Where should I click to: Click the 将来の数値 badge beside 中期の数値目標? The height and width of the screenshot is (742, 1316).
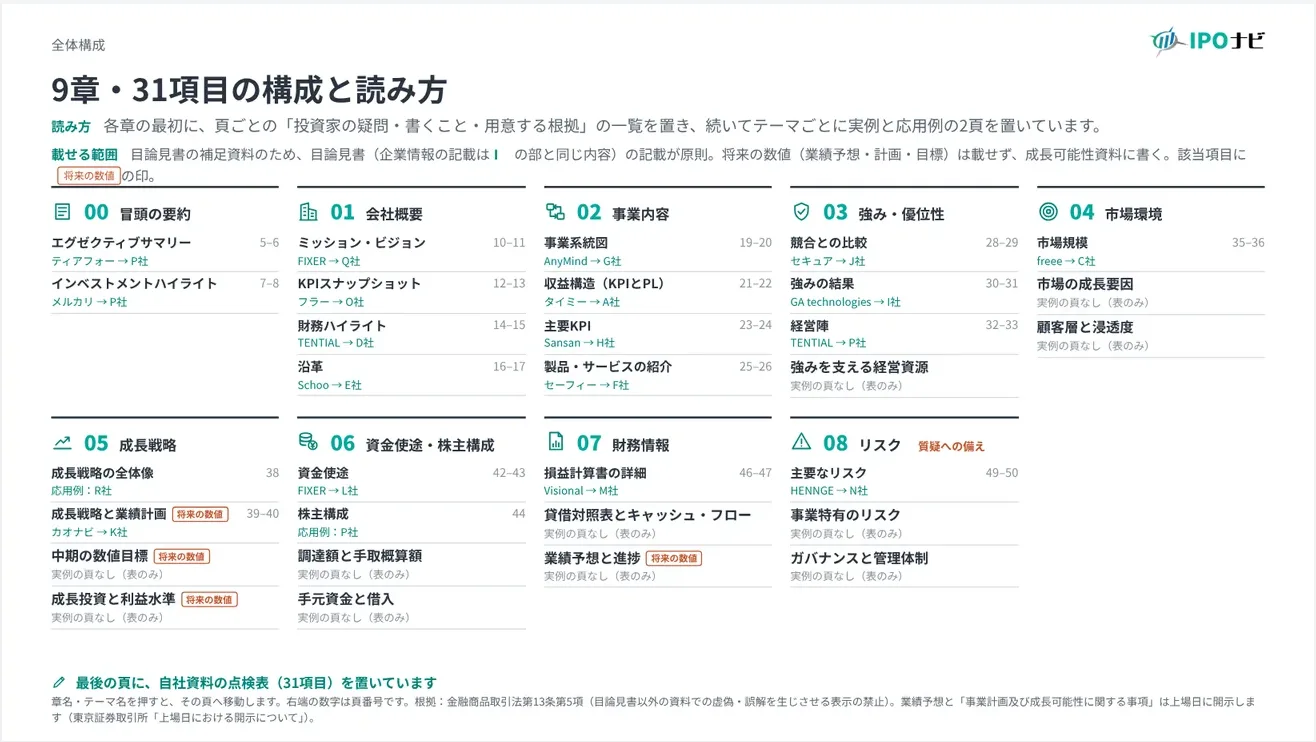click(x=181, y=557)
